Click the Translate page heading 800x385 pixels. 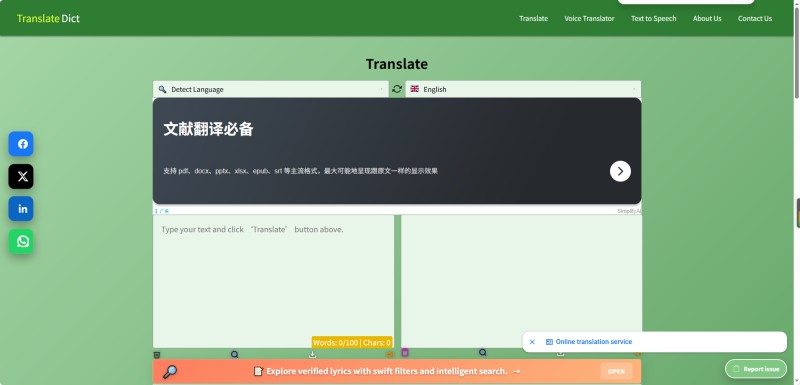click(397, 64)
